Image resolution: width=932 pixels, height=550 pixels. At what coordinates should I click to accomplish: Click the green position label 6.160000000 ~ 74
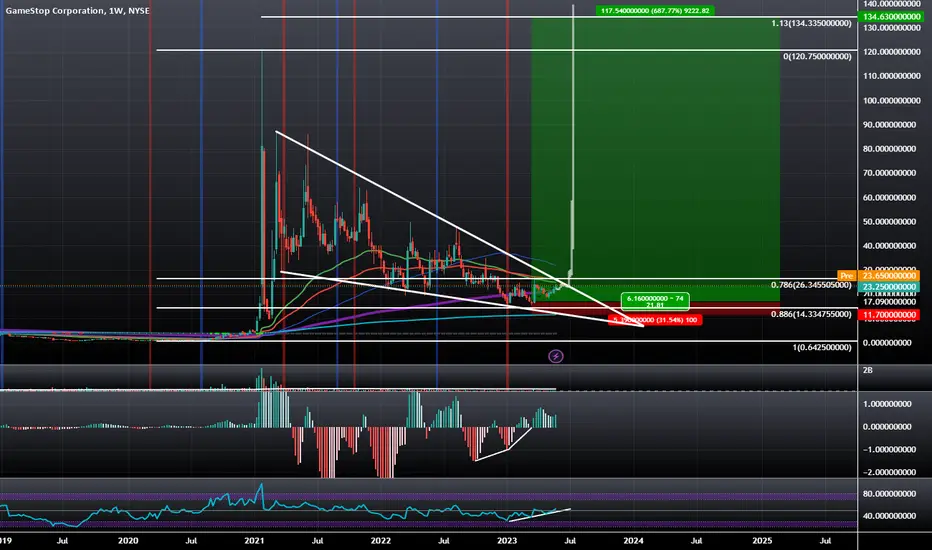tap(655, 301)
